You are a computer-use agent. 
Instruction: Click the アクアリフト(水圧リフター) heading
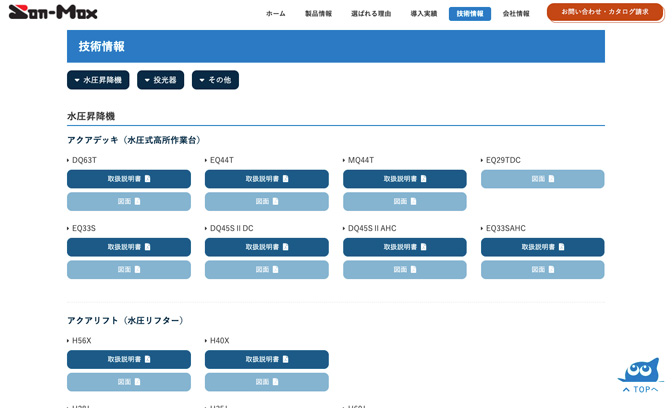[127, 321]
